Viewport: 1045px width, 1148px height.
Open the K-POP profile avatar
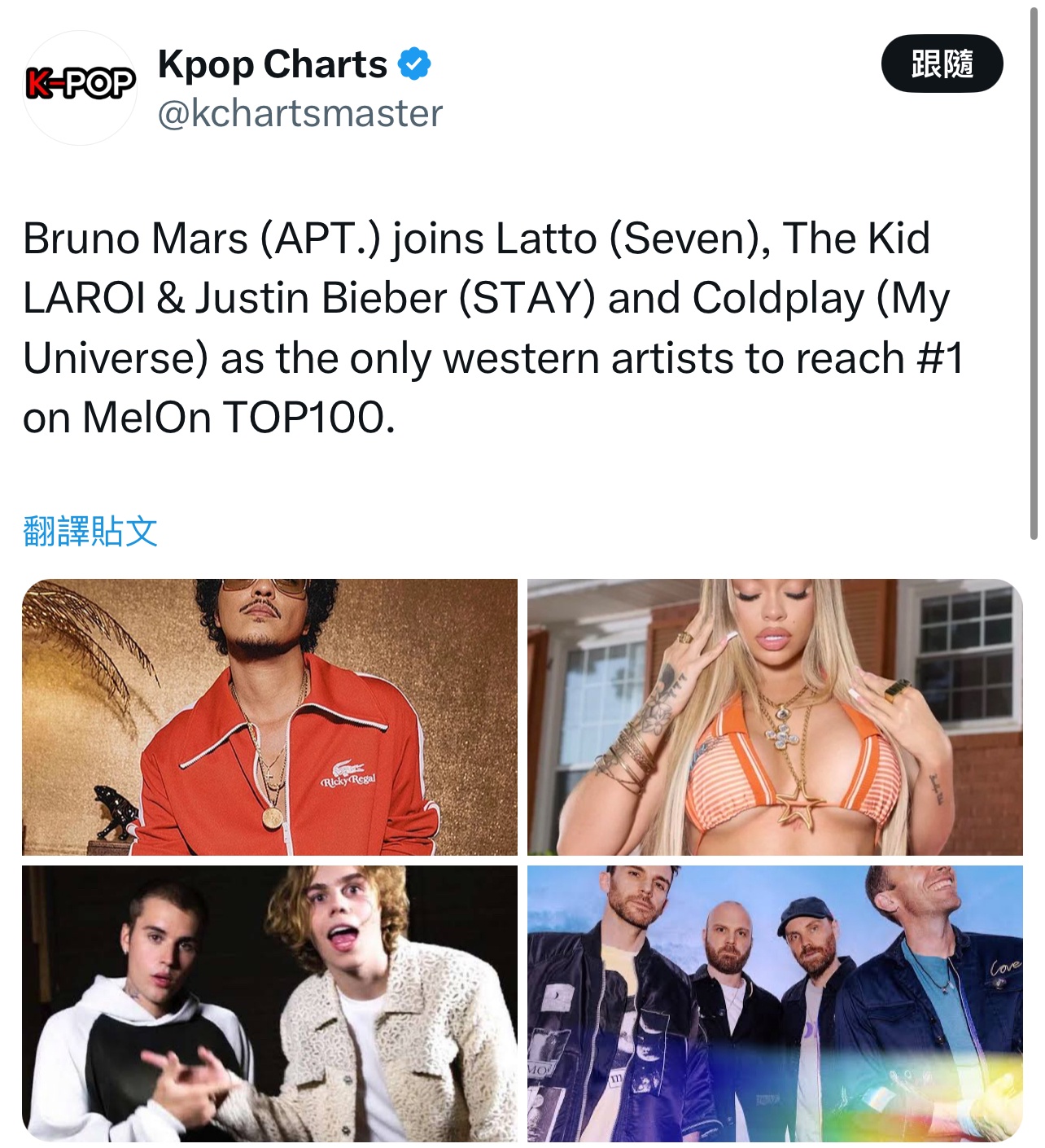(x=80, y=87)
